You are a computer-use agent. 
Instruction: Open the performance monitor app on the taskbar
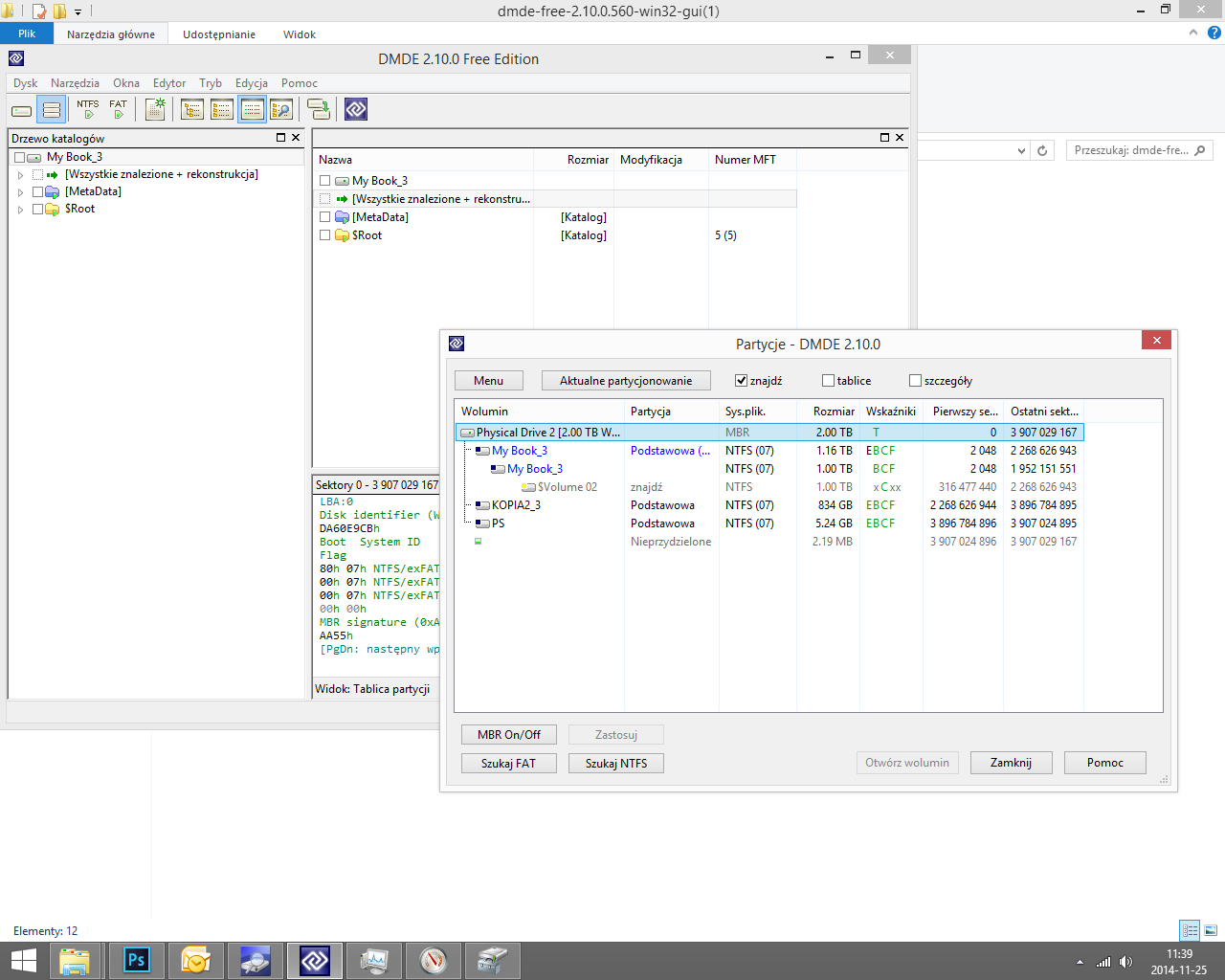pos(374,960)
